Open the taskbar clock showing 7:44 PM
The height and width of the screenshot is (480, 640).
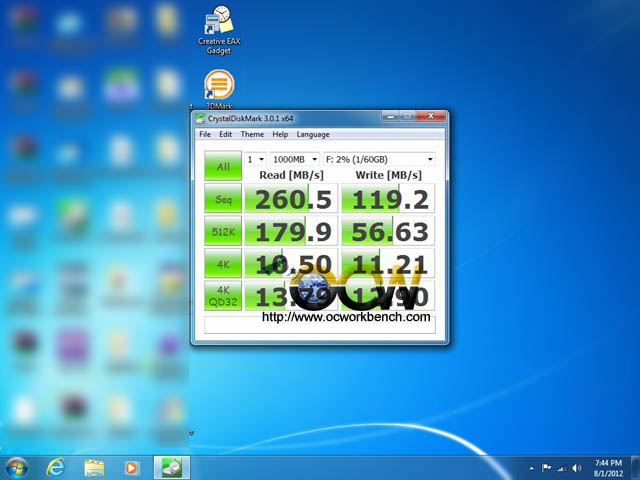(x=608, y=468)
